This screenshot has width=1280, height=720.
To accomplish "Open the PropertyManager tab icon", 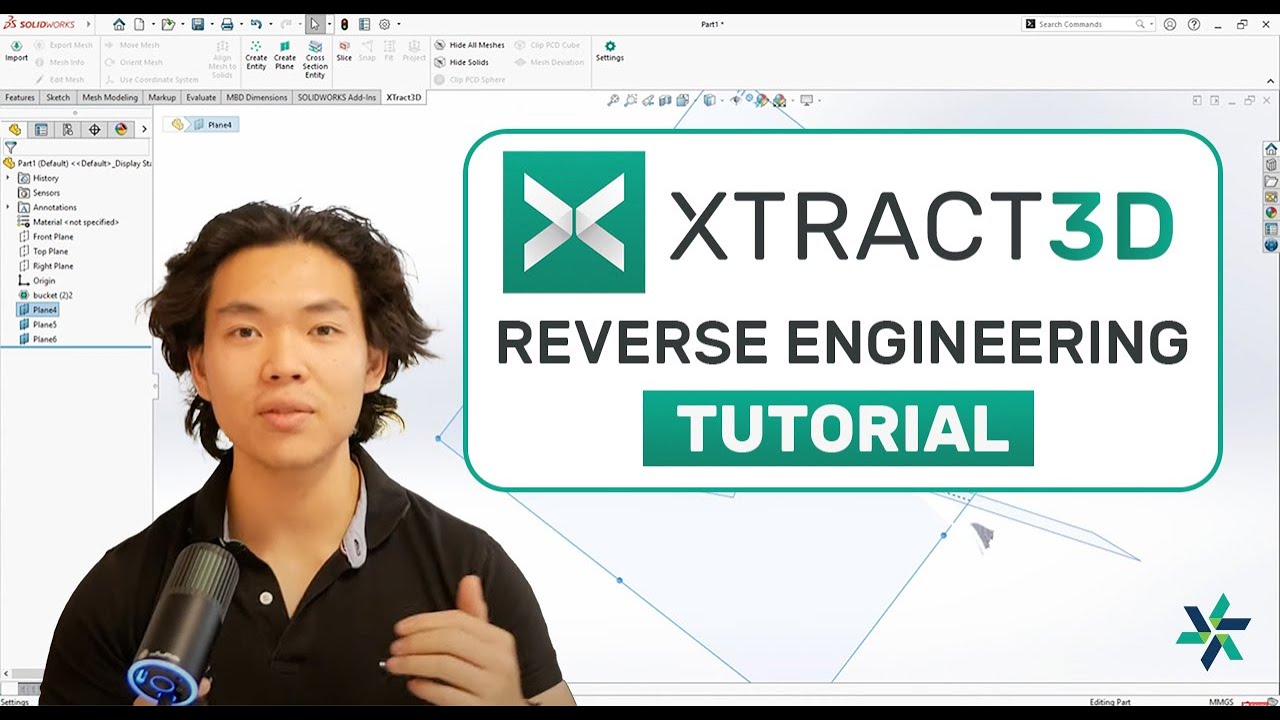I will [41, 129].
